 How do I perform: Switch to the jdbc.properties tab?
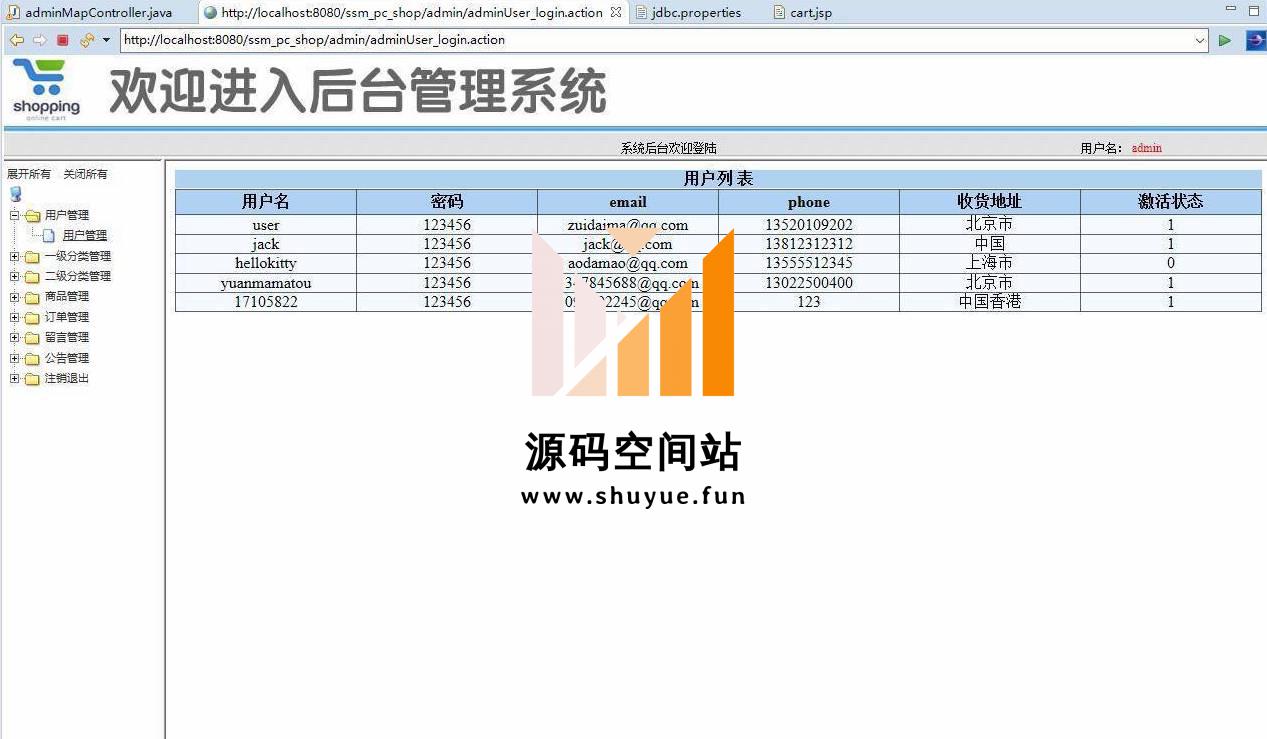point(695,13)
